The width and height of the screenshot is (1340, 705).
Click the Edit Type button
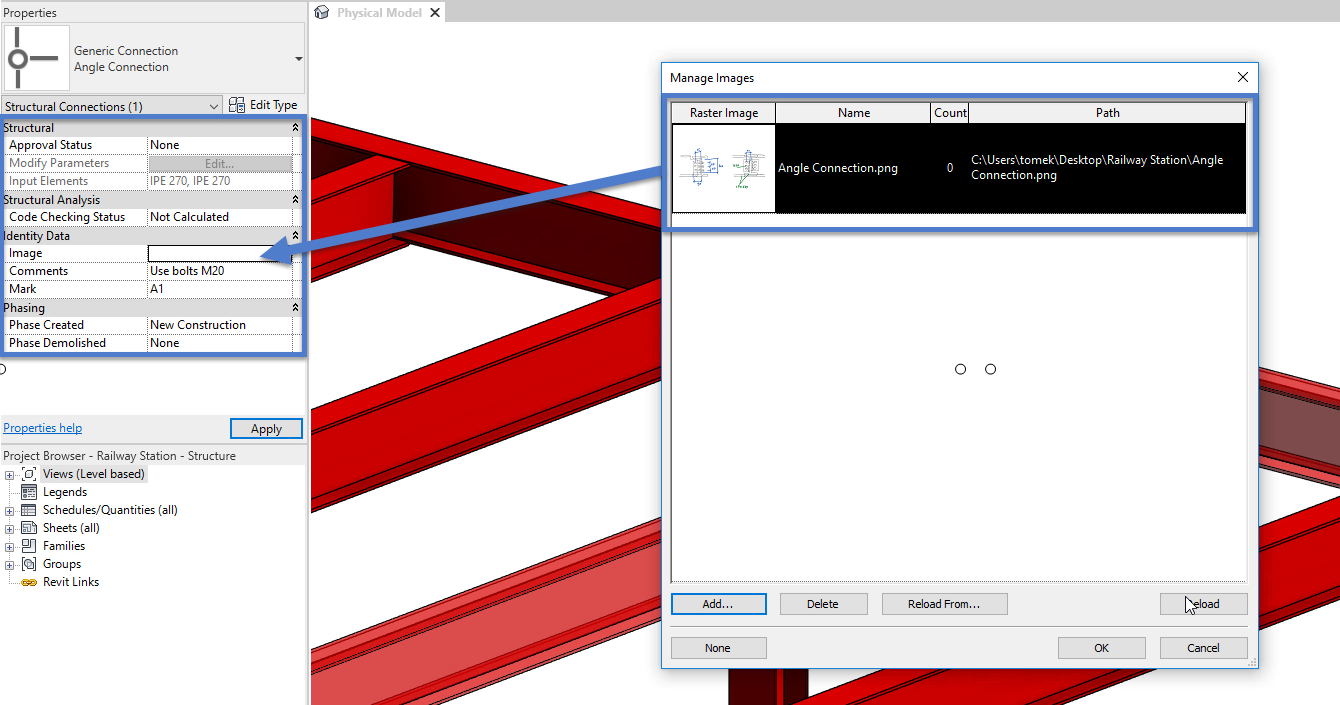tap(264, 105)
